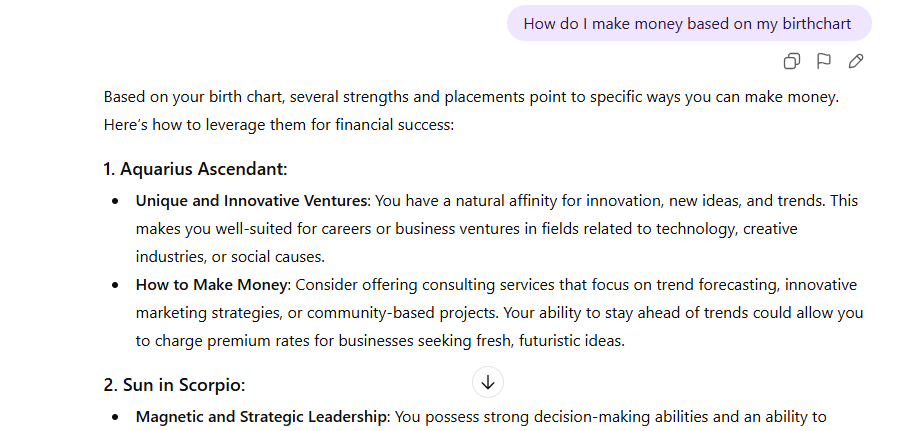Click the bullet before "Unique and Innovative Ventures"
Viewport: 922px width, 431px height.
pyautogui.click(x=116, y=201)
